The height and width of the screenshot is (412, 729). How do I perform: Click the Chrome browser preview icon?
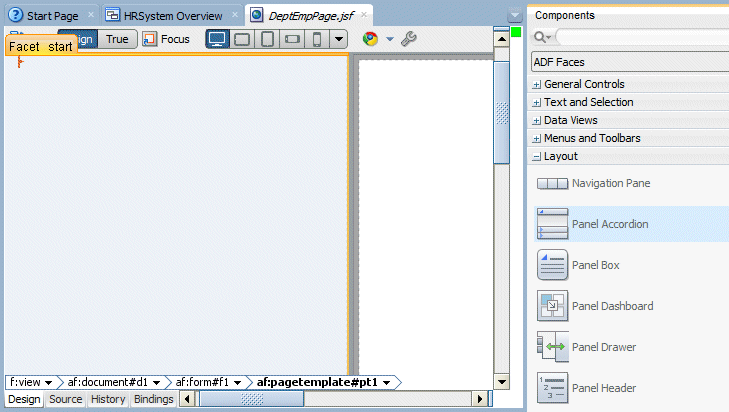[x=371, y=39]
